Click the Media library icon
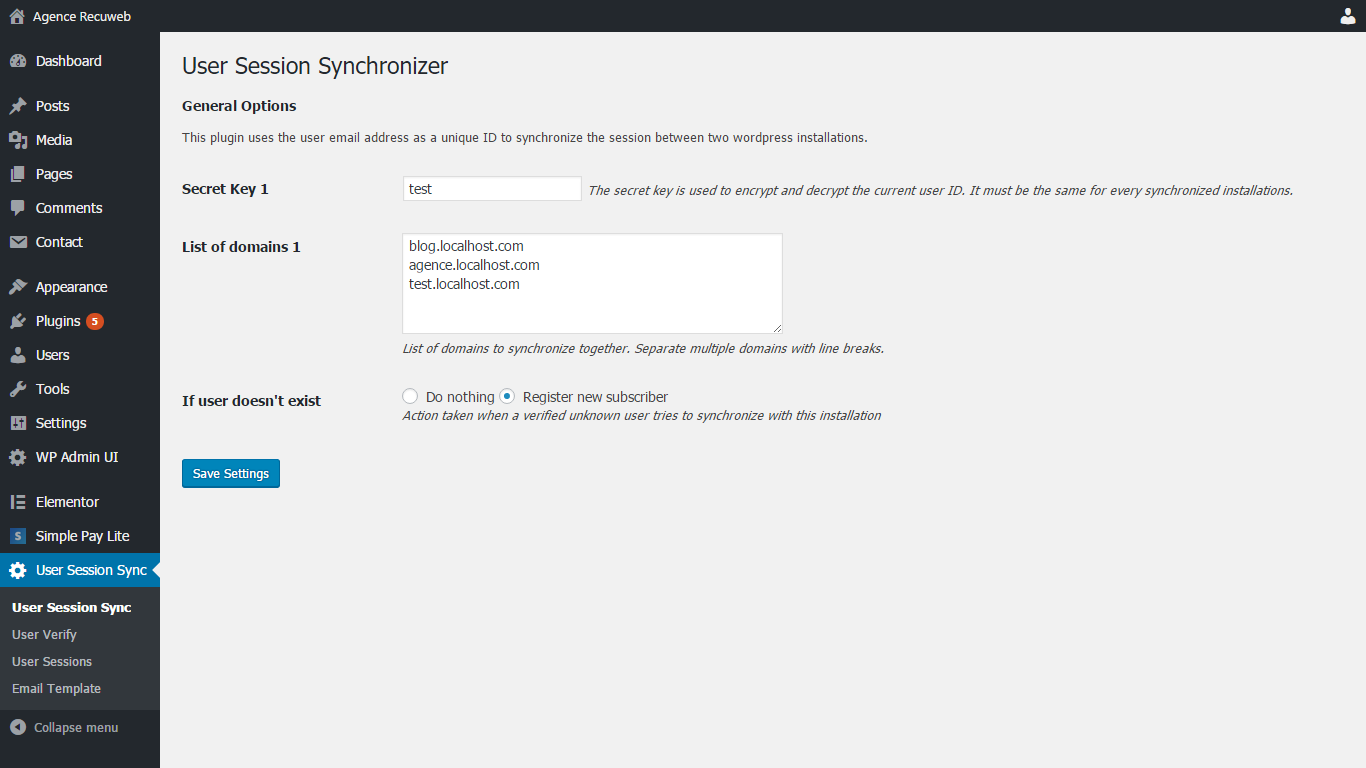 [x=17, y=140]
